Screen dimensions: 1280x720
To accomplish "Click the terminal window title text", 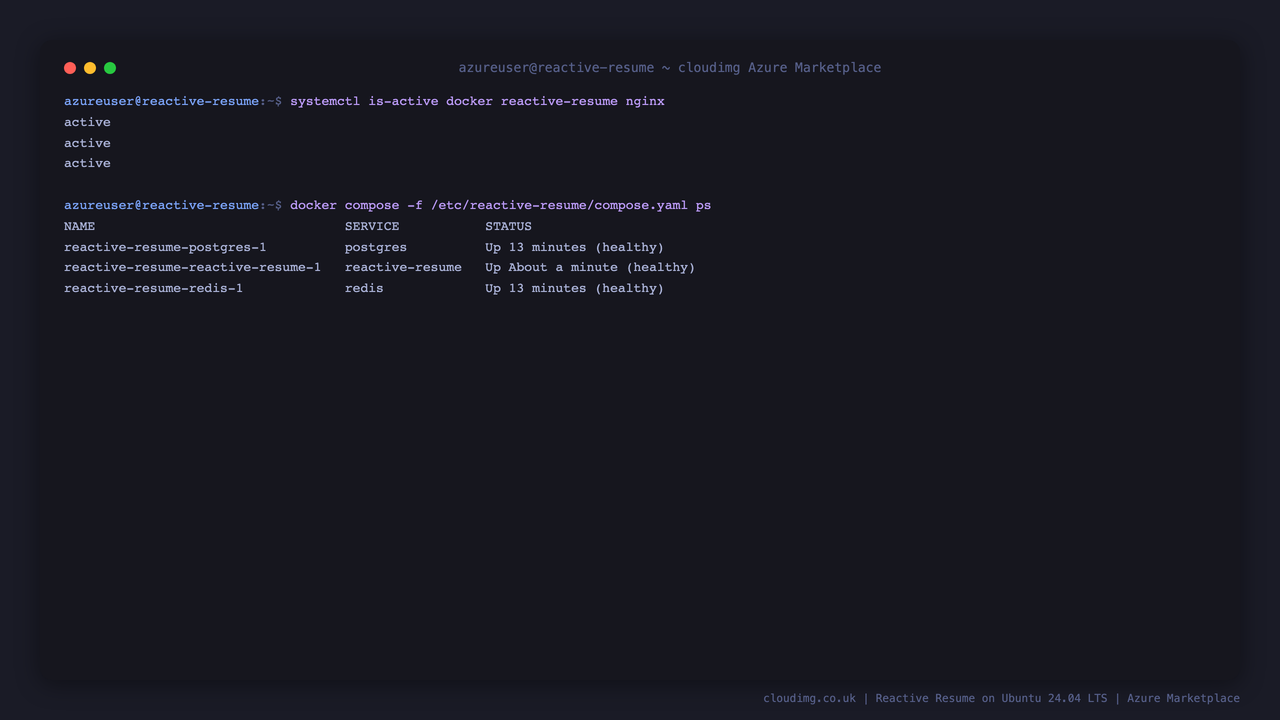I will point(670,68).
